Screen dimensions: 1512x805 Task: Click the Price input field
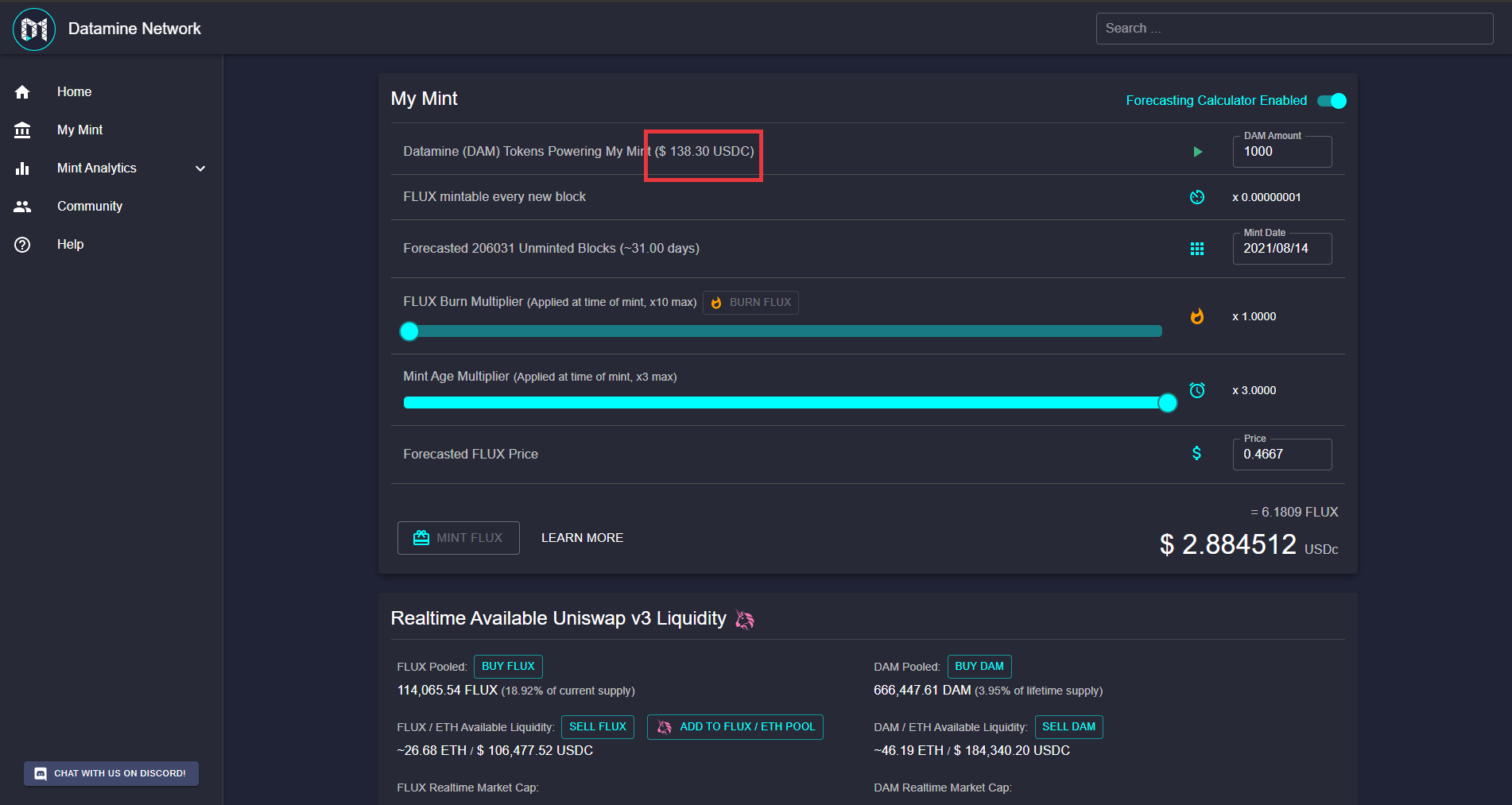tap(1282, 455)
